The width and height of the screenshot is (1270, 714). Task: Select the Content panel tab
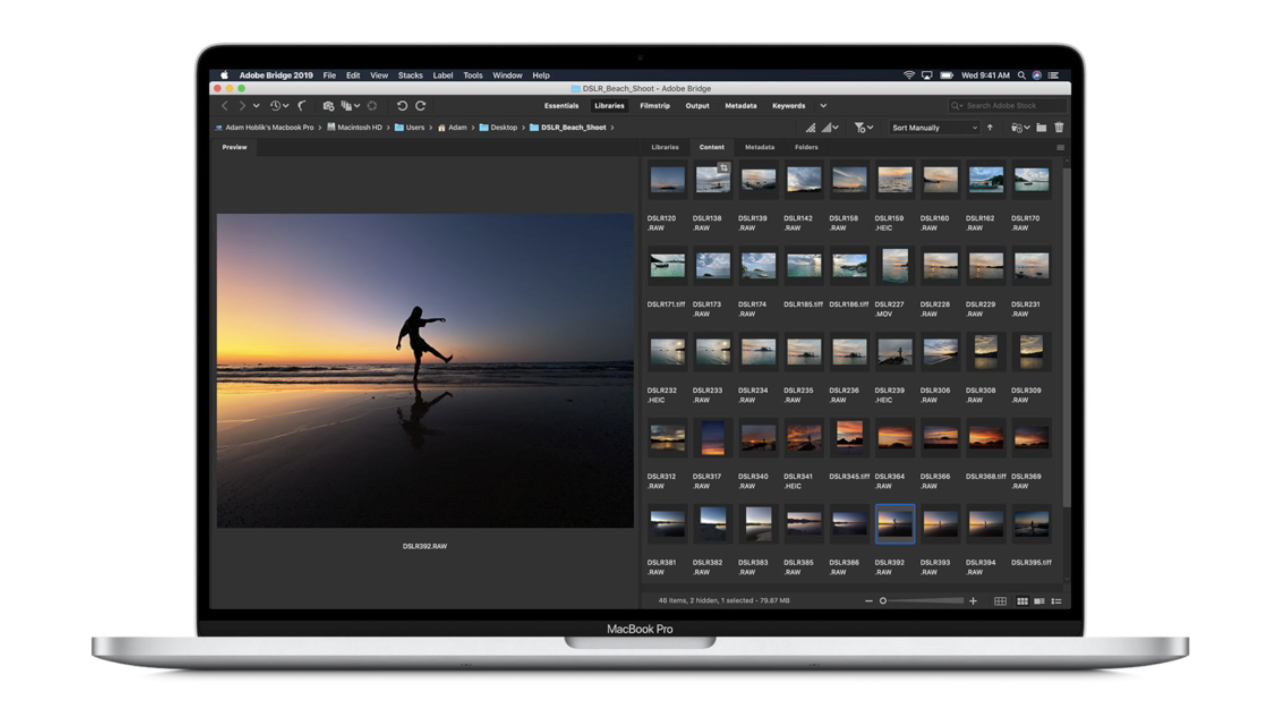[x=712, y=147]
